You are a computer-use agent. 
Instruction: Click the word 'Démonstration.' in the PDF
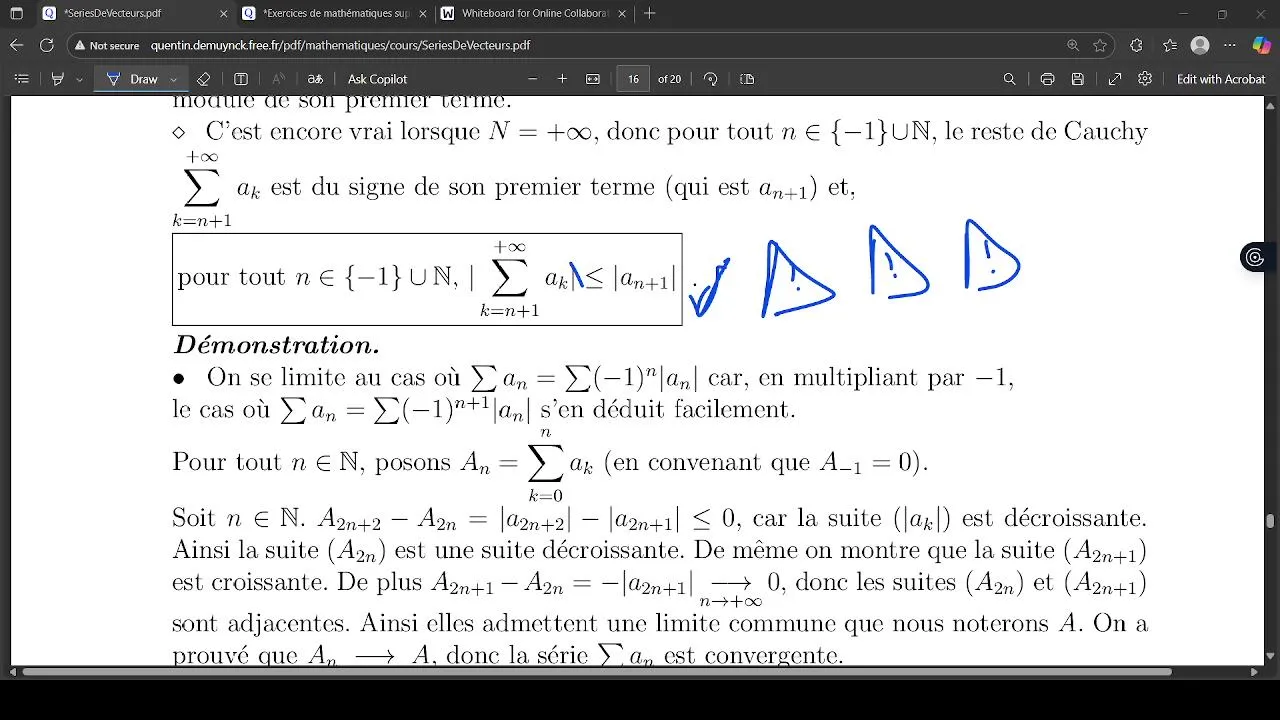click(x=276, y=345)
